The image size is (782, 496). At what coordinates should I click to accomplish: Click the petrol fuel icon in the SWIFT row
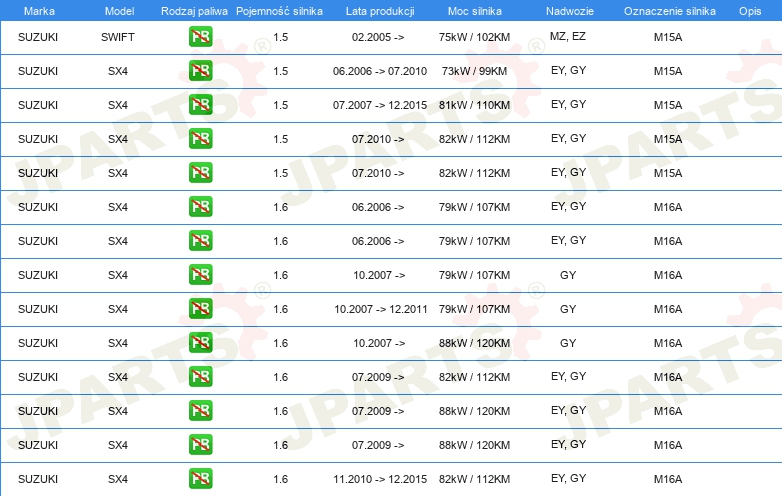(x=200, y=36)
